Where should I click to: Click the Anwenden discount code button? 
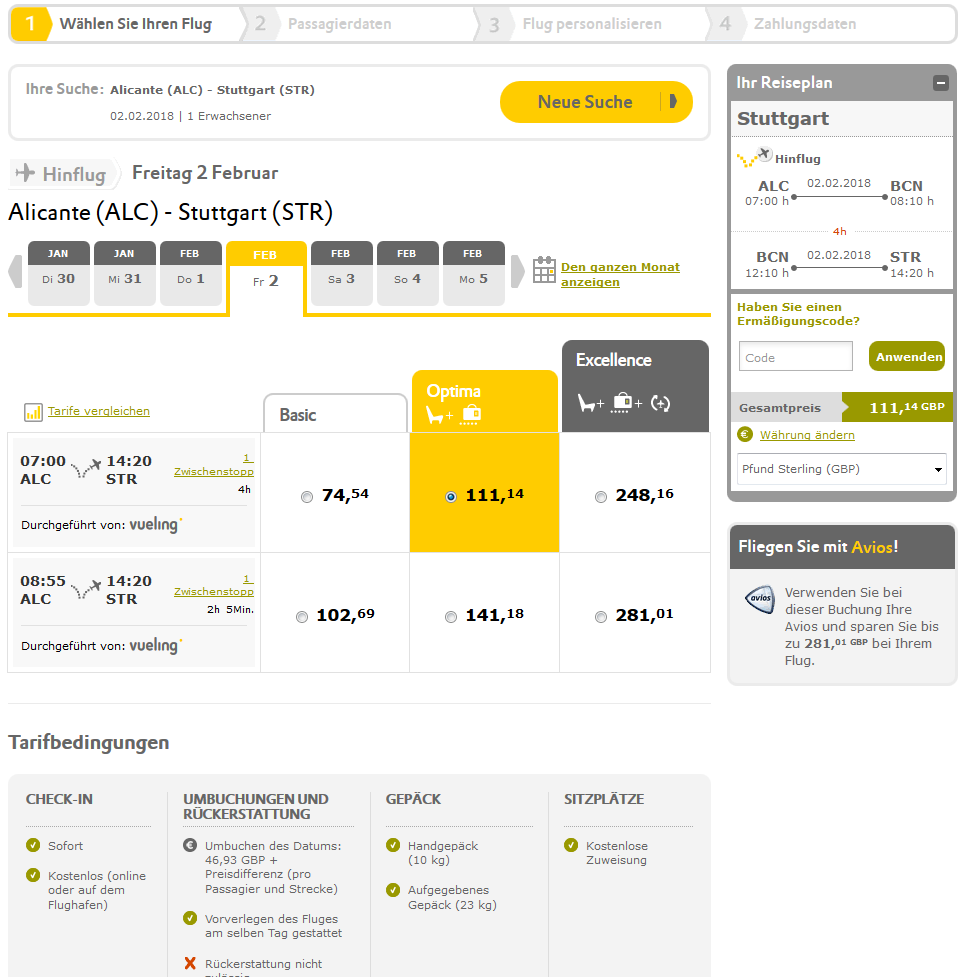pyautogui.click(x=907, y=357)
